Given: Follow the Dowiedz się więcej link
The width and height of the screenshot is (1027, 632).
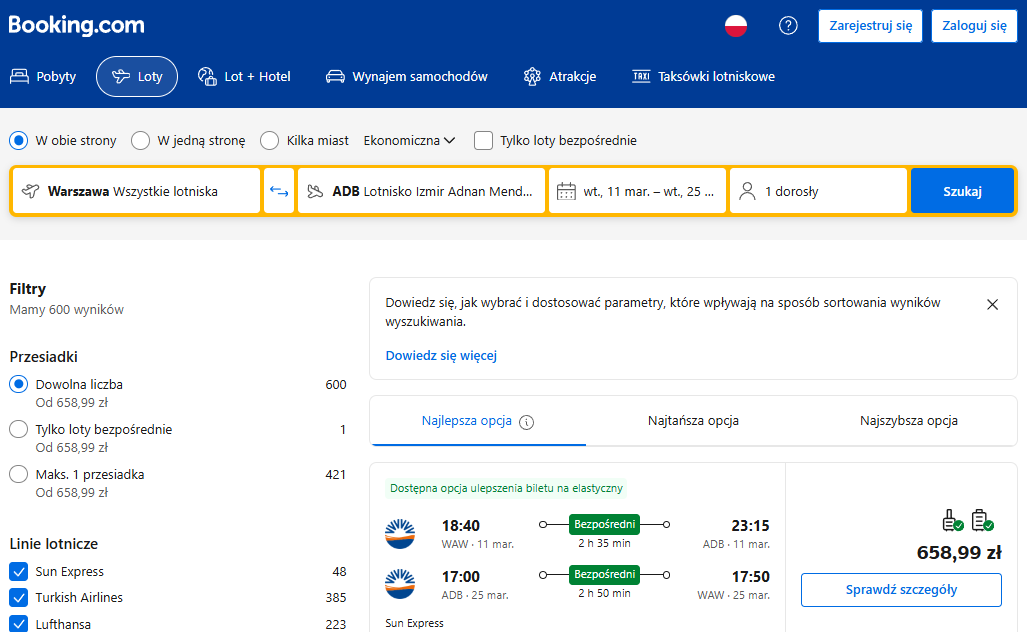Looking at the screenshot, I should point(441,356).
